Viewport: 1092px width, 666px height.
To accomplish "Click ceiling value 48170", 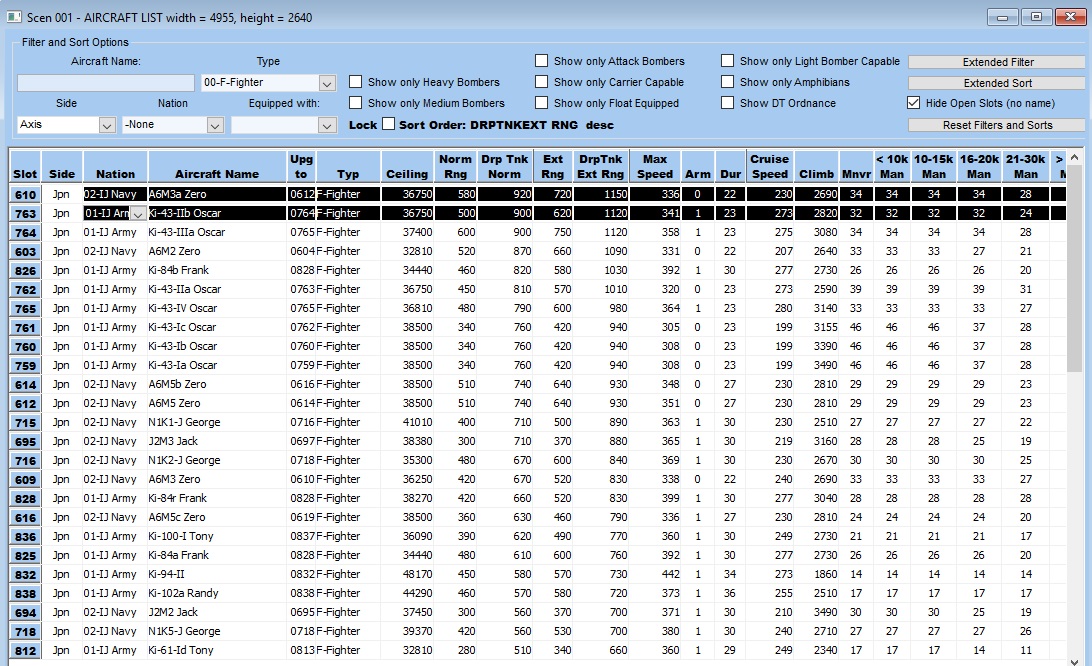I will (x=417, y=574).
